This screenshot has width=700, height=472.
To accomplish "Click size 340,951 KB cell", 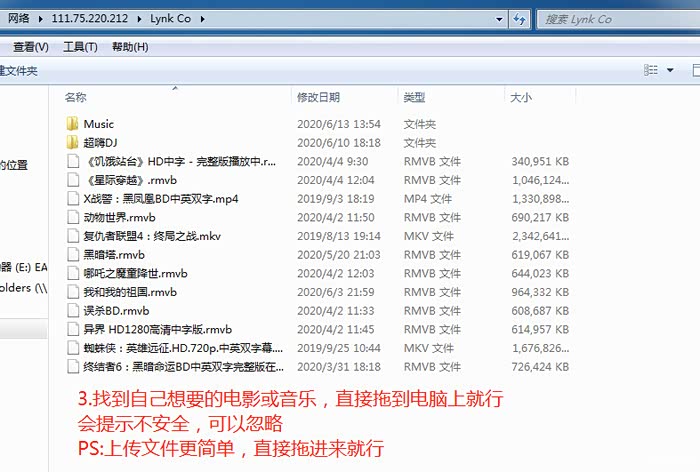I will click(x=540, y=162).
